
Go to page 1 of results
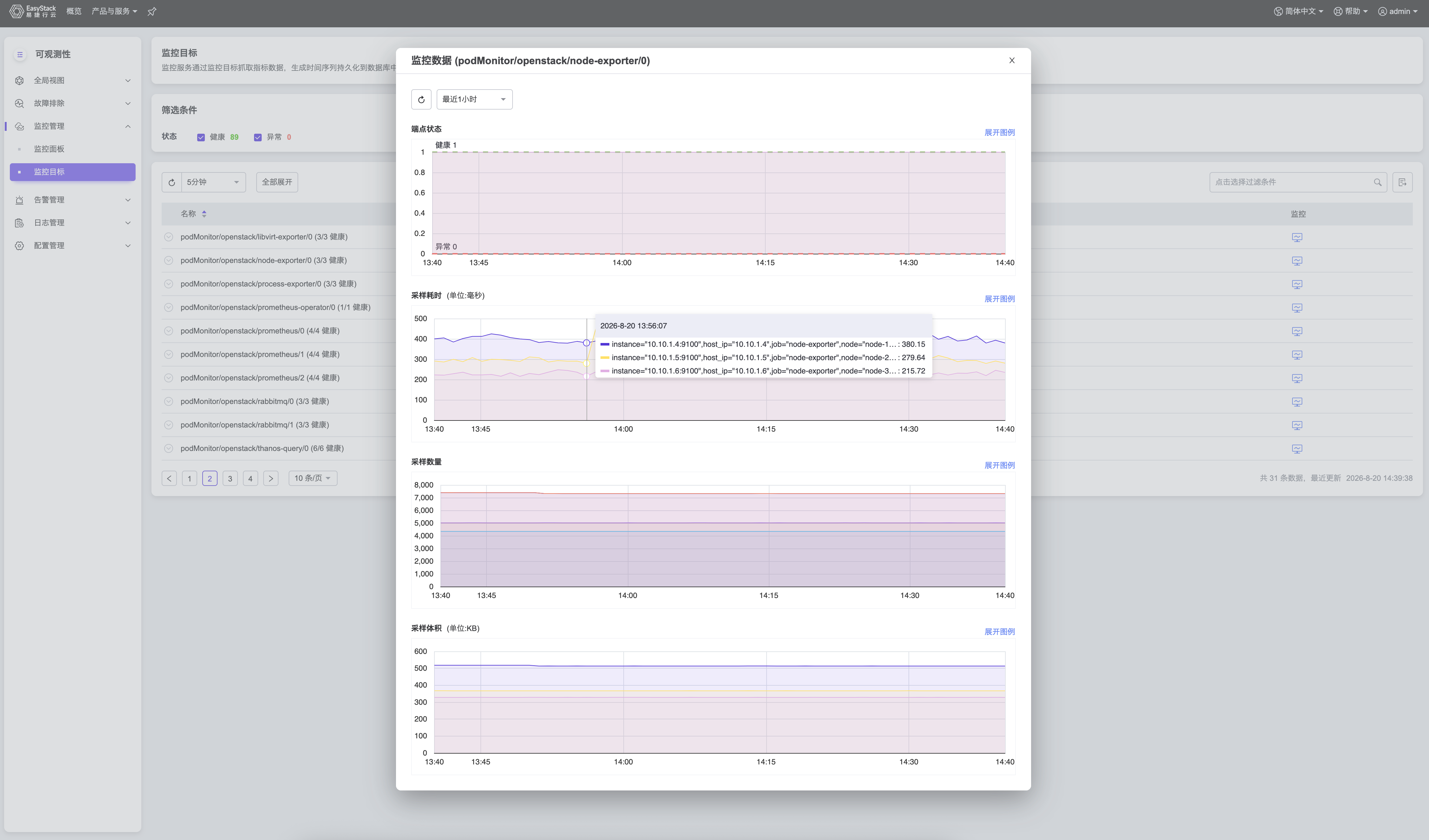(189, 478)
